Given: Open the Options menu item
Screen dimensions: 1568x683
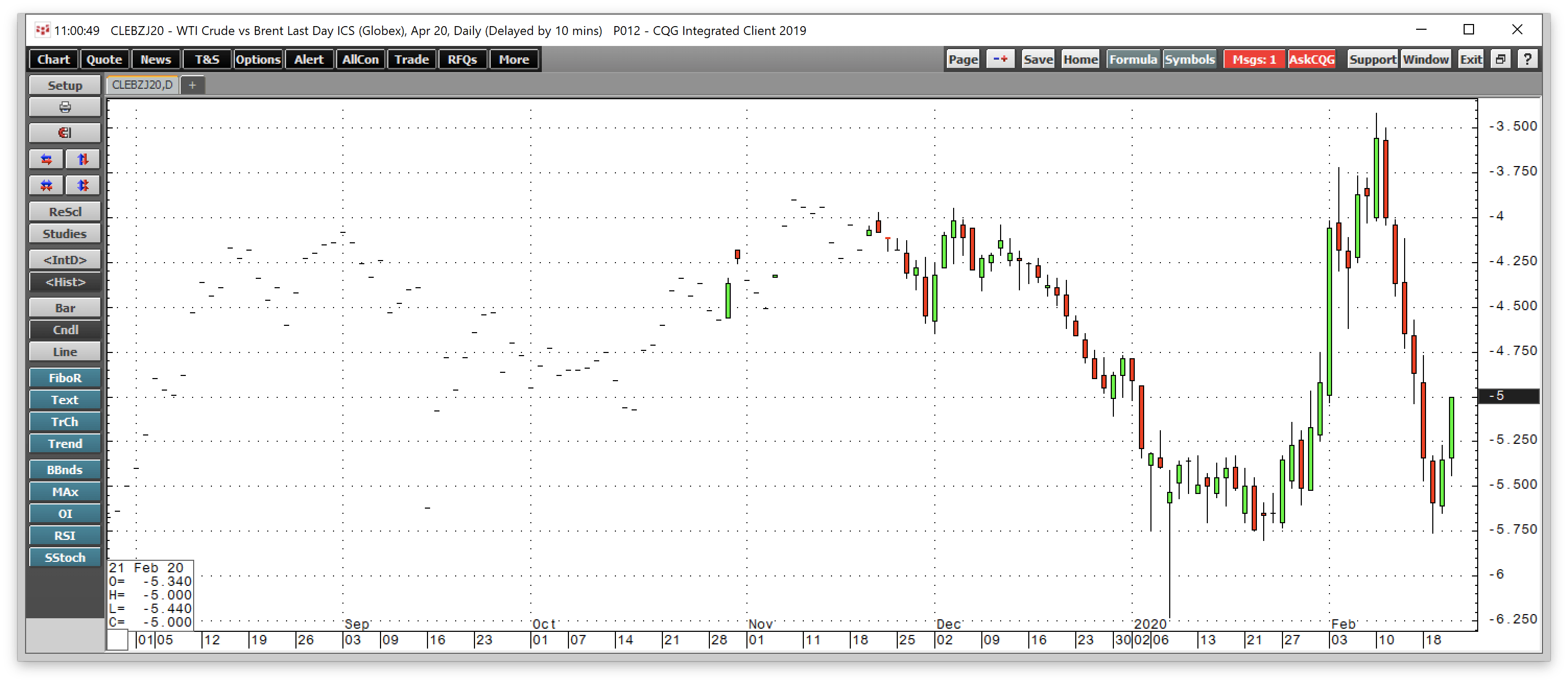Looking at the screenshot, I should coord(257,60).
